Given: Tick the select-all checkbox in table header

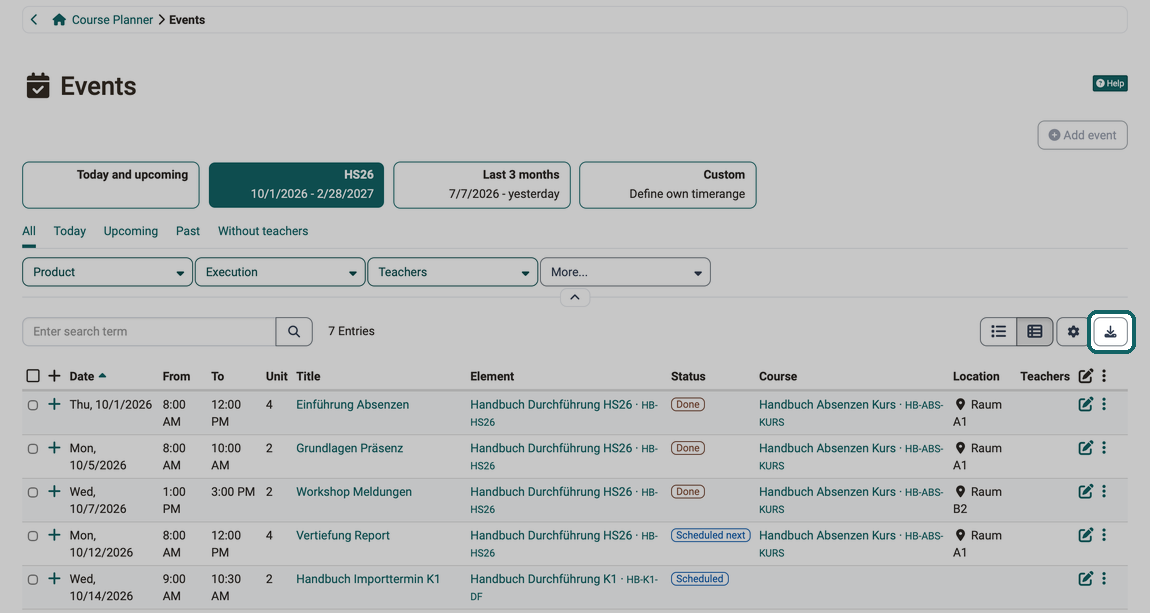Looking at the screenshot, I should [x=33, y=376].
